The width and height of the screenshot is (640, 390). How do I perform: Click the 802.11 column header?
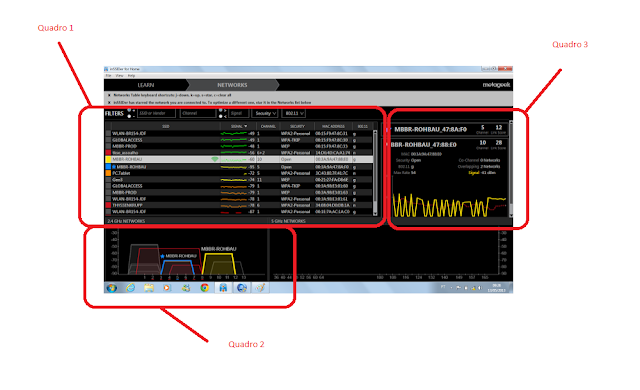coord(362,126)
